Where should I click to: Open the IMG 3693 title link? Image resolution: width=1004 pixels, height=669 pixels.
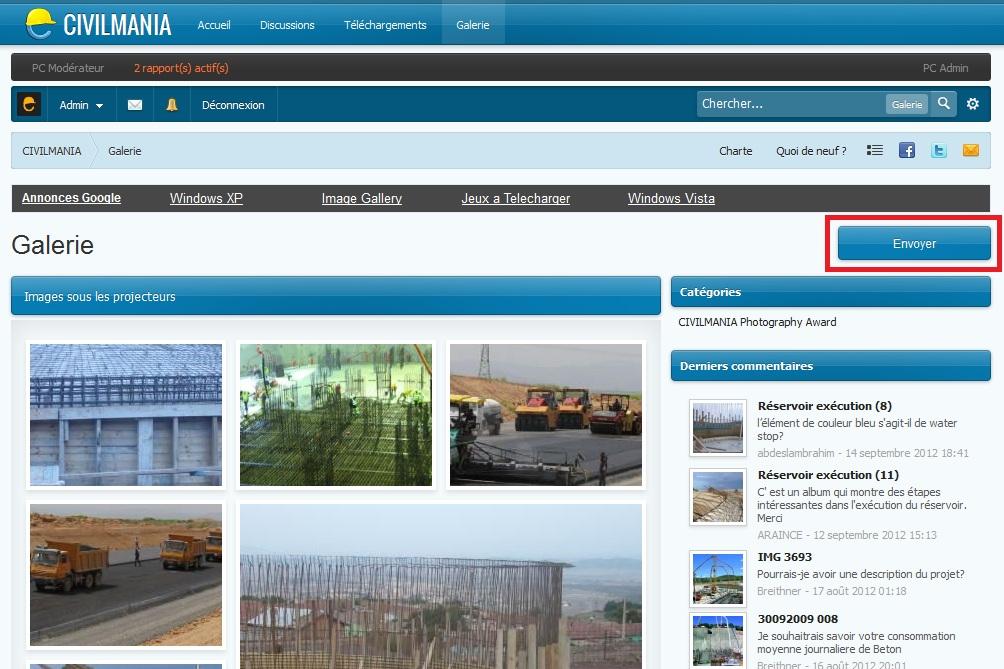[x=784, y=557]
